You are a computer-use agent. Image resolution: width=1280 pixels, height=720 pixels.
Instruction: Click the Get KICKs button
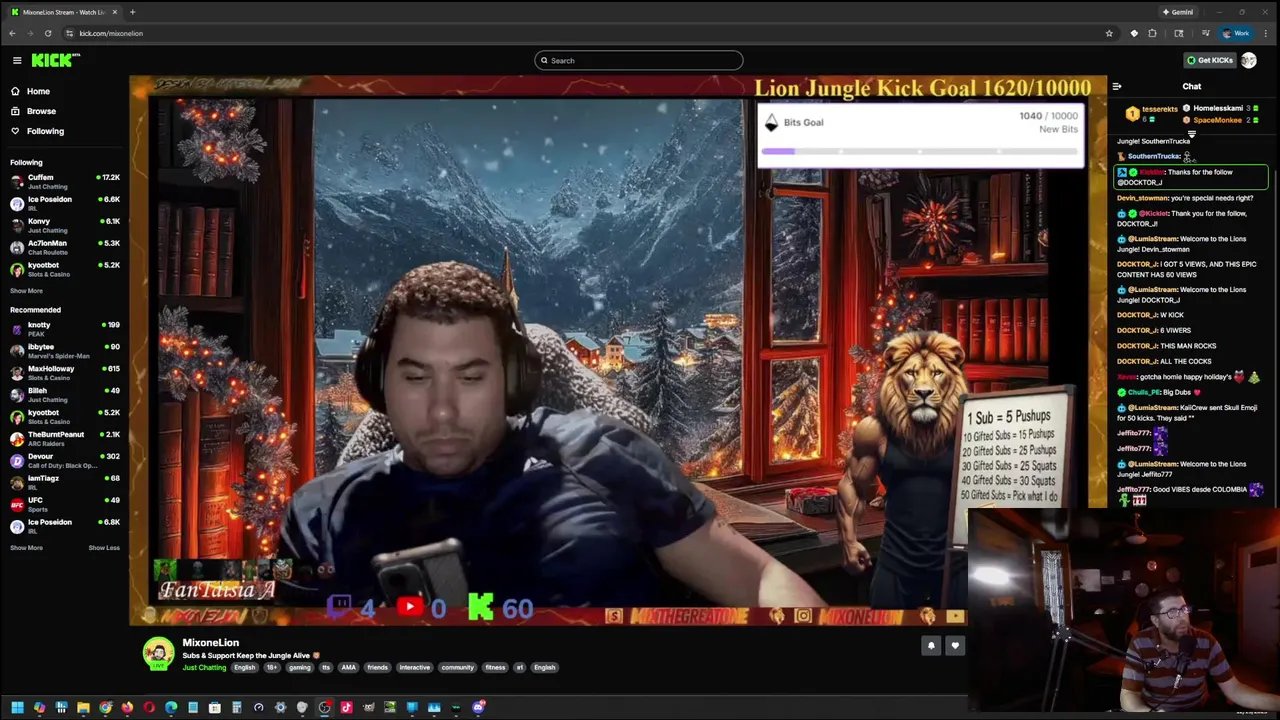(x=1209, y=60)
